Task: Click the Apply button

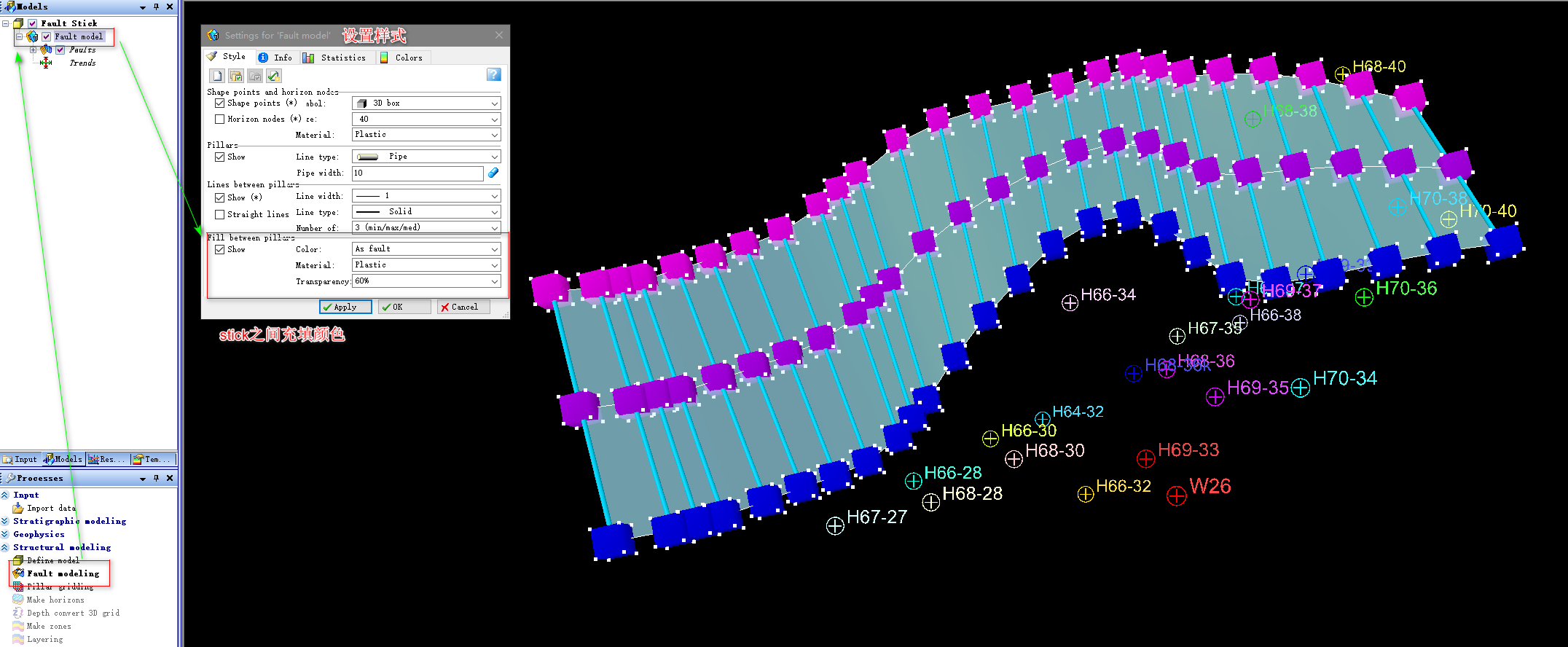Action: pos(345,307)
